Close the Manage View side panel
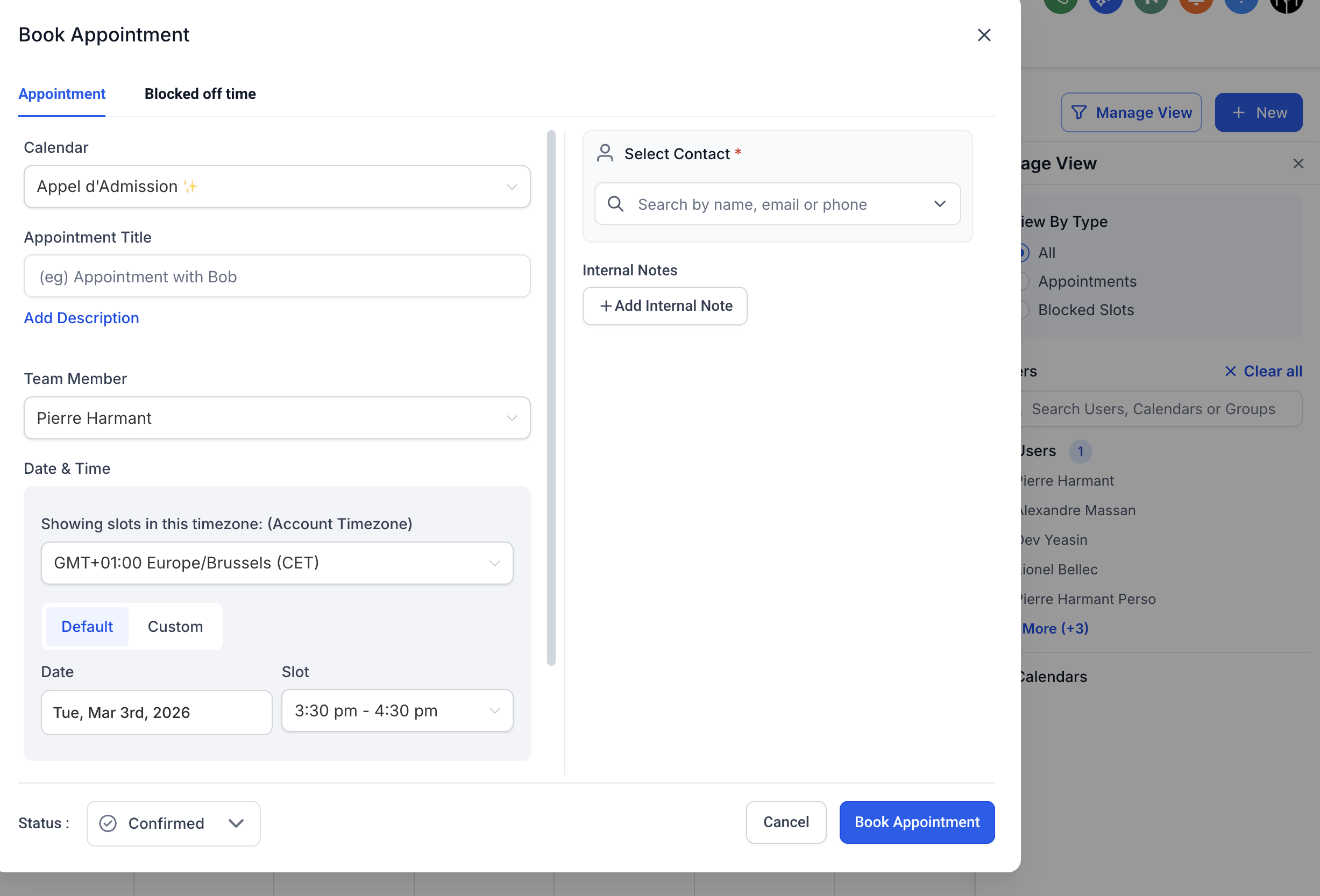This screenshot has width=1320, height=896. (1298, 163)
